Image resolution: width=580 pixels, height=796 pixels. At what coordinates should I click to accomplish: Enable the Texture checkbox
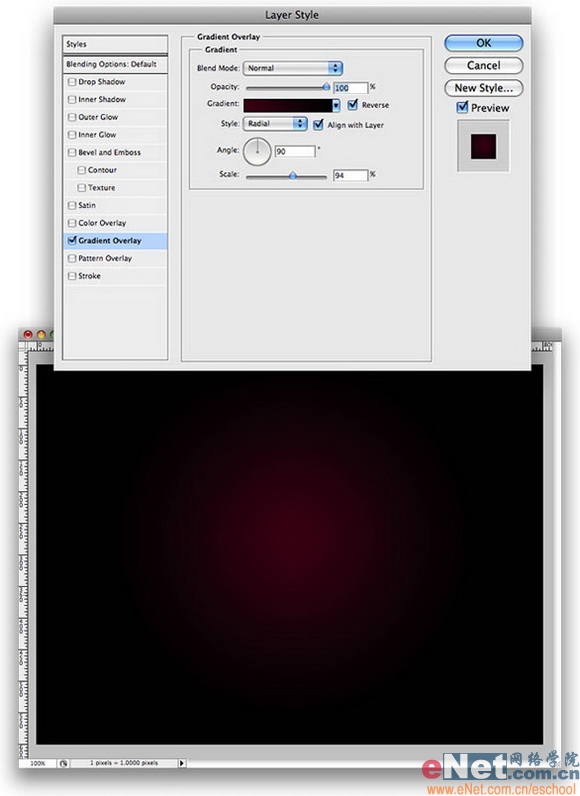82,188
